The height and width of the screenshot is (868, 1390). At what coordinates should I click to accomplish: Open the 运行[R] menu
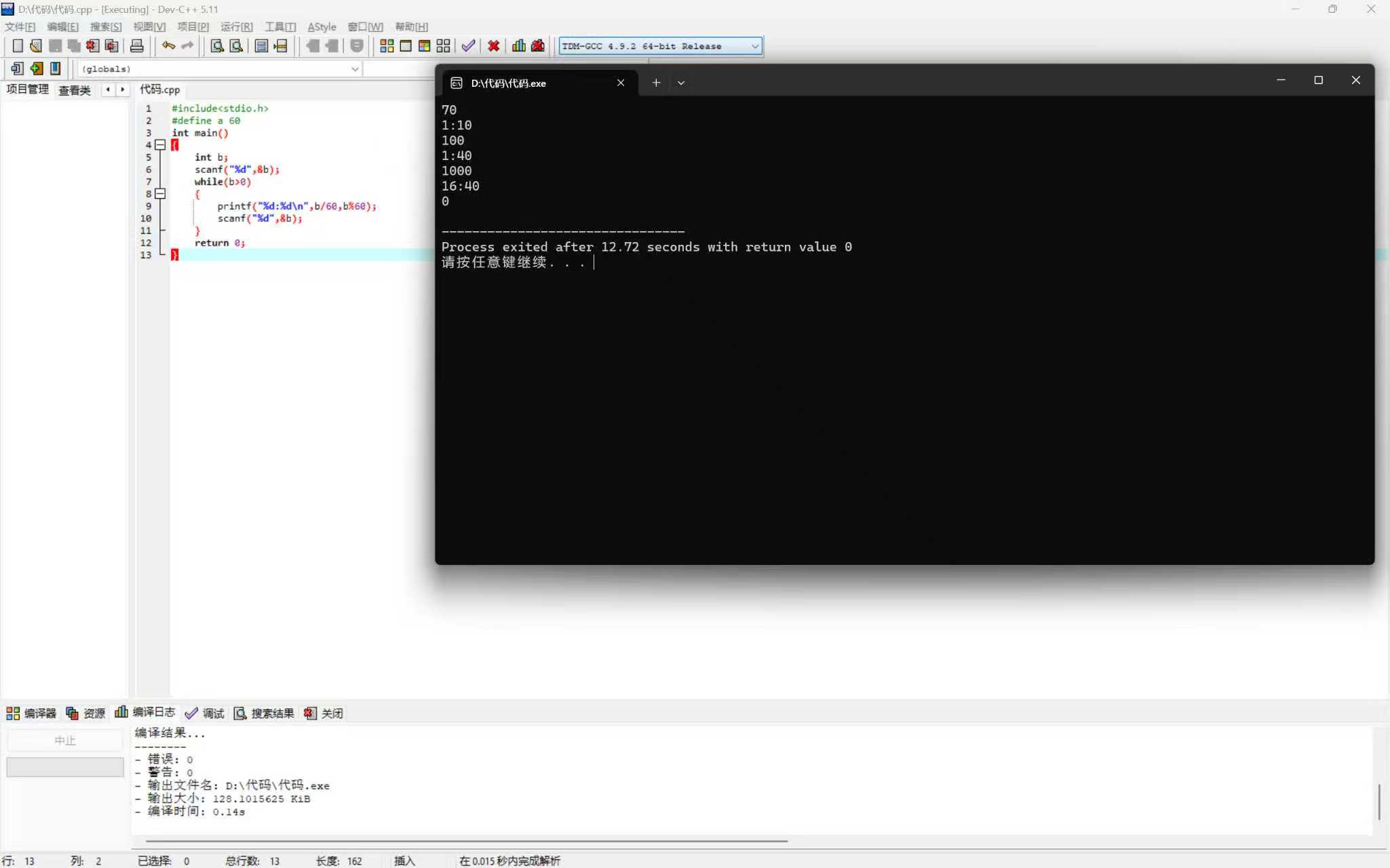[x=236, y=26]
